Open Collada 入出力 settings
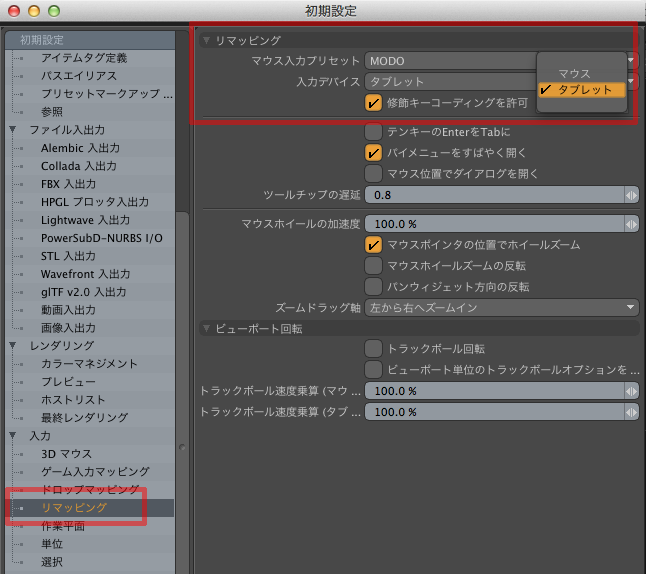Screen dimensions: 646x574 pos(79,166)
